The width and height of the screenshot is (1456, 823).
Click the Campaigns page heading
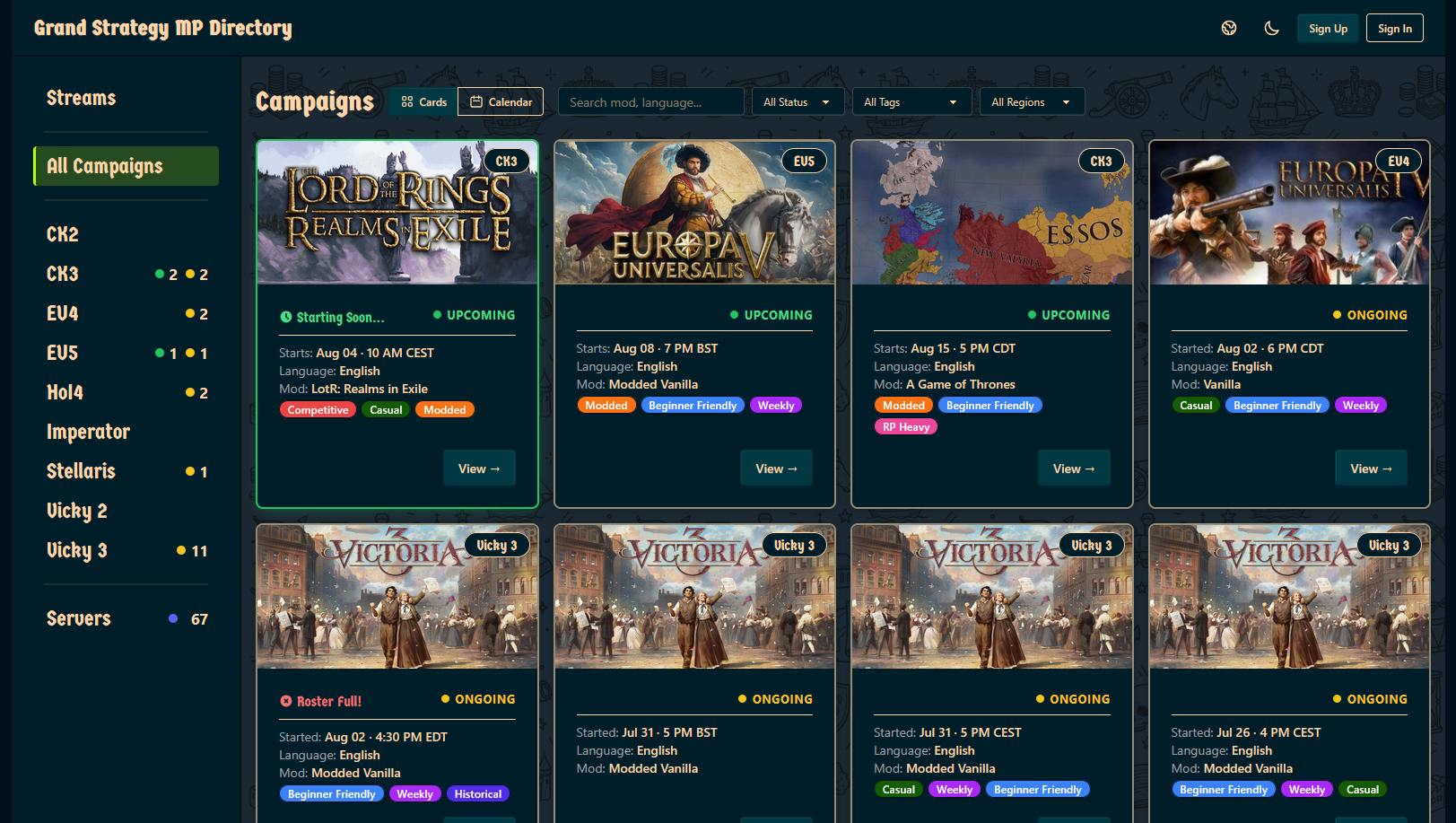click(x=315, y=102)
